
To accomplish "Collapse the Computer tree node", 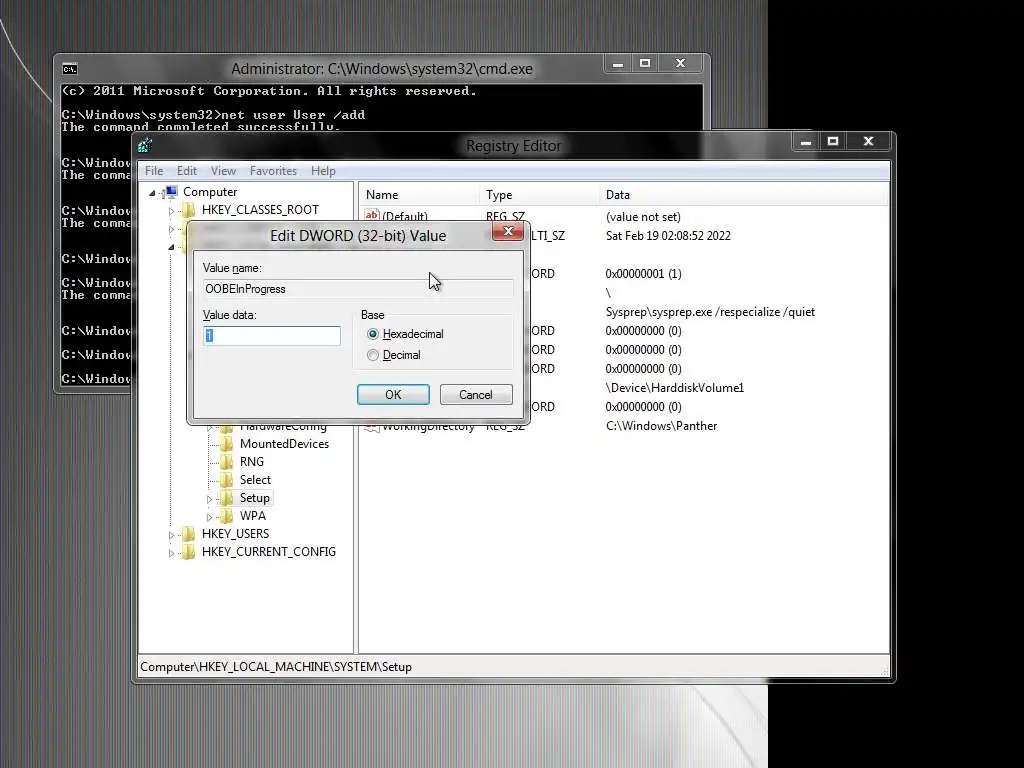I will pos(152,193).
